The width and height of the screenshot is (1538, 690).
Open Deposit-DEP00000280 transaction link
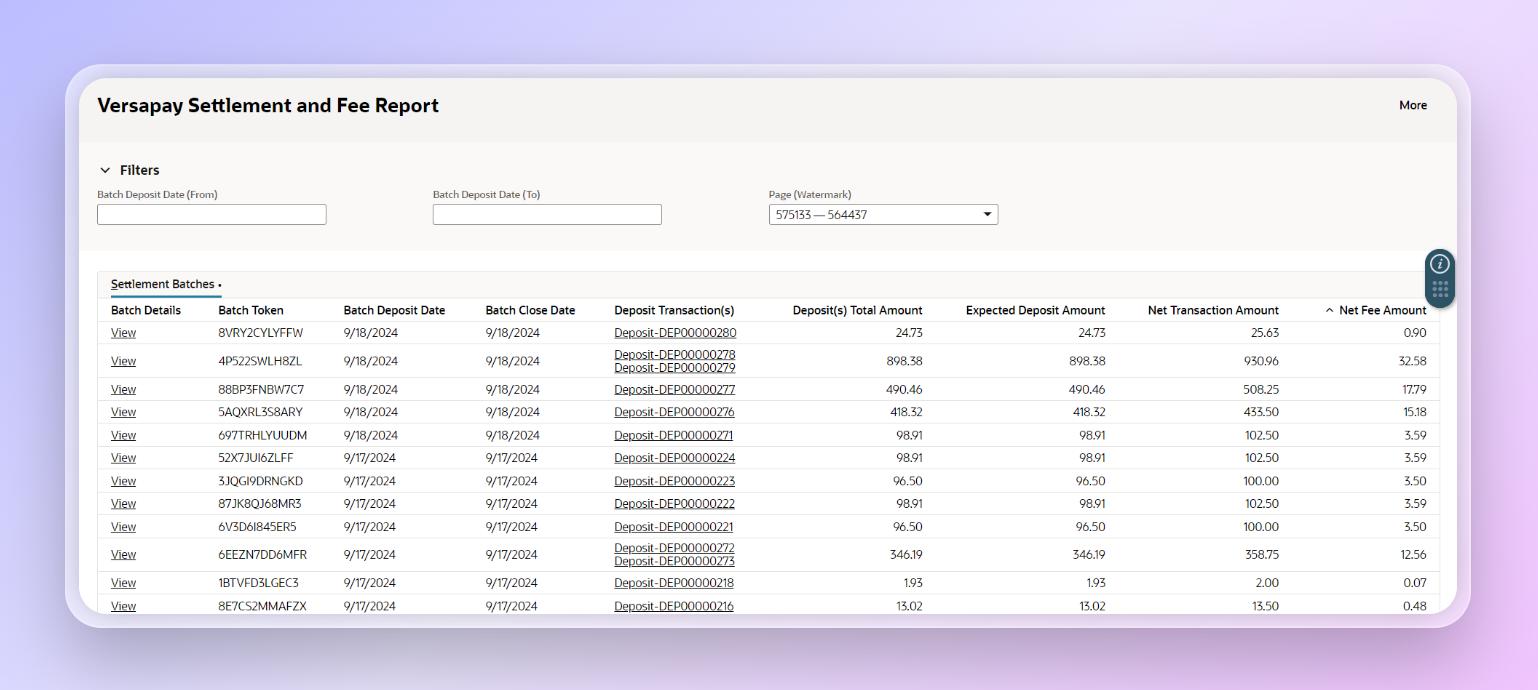(675, 333)
